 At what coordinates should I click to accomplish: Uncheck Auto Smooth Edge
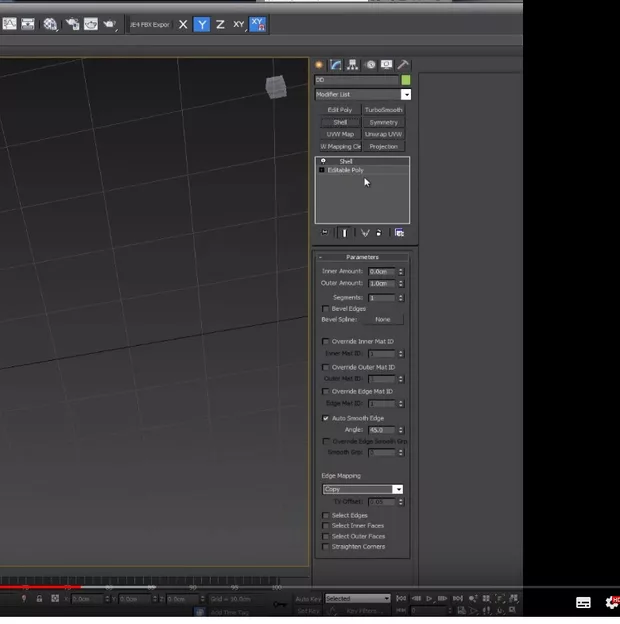pos(326,418)
